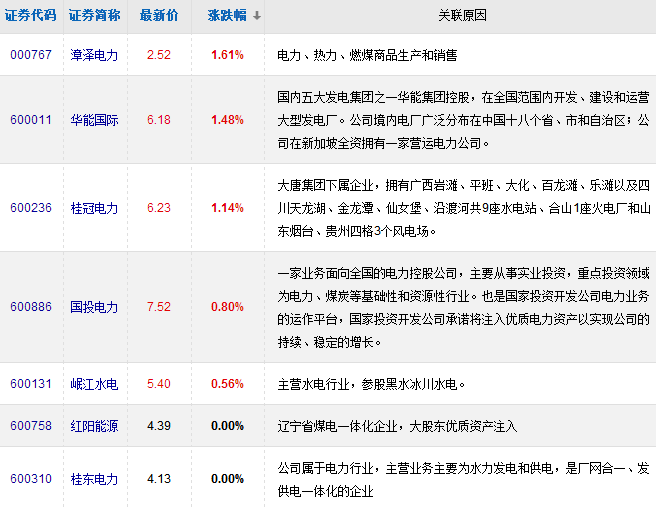
Task: Click 国投电力 reason about 电力控股公司
Action: tap(463, 308)
